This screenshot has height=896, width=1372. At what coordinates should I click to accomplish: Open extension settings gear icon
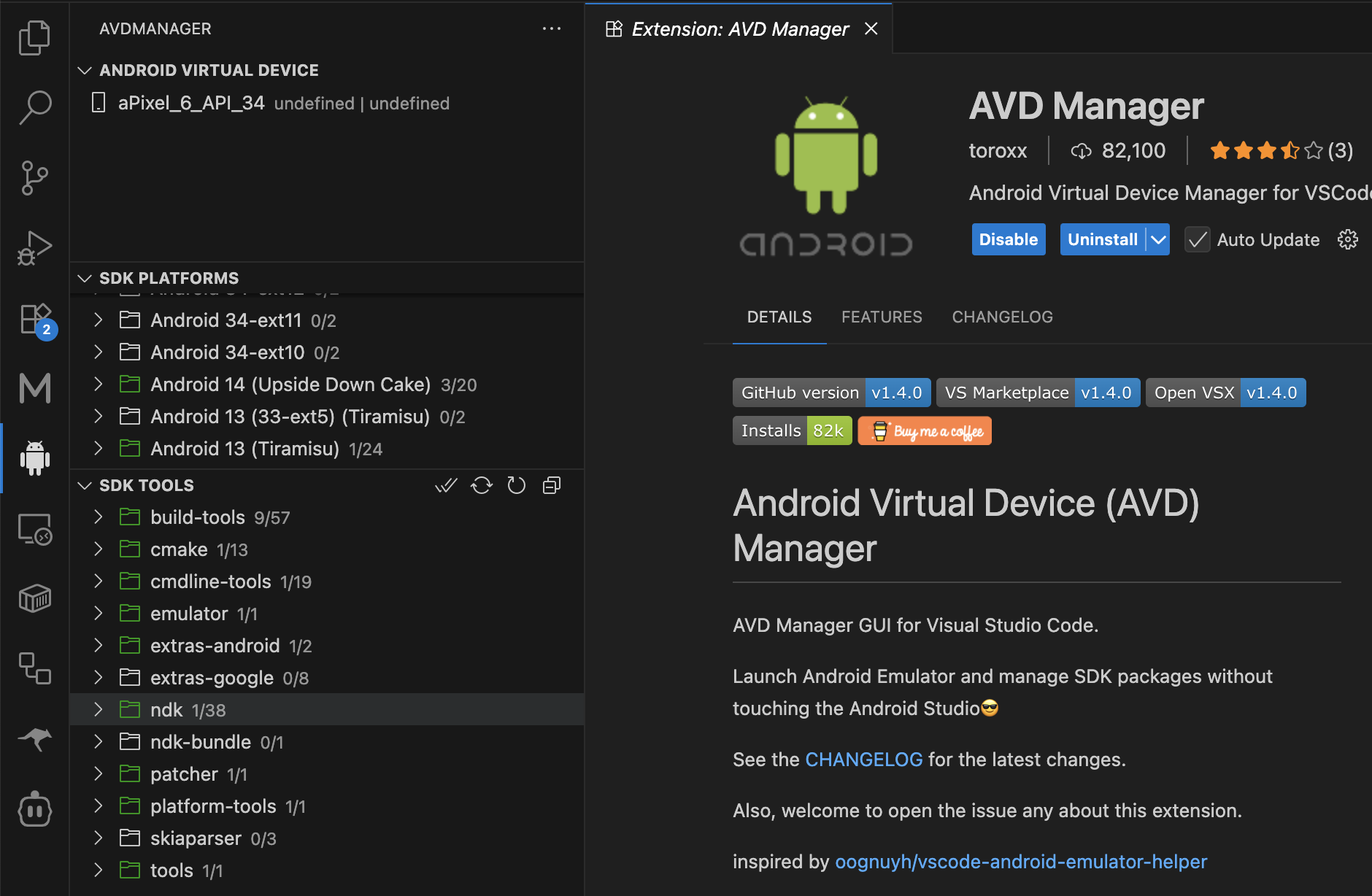[x=1347, y=239]
